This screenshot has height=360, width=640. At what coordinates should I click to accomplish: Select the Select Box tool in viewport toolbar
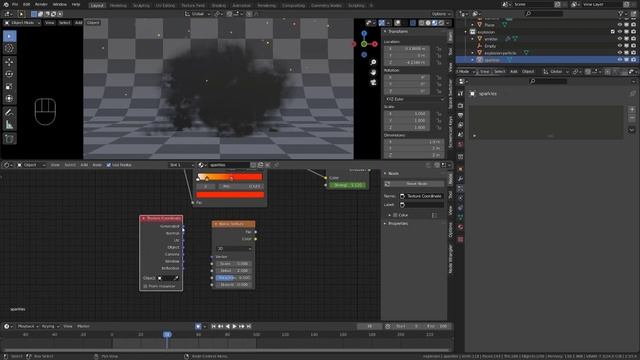(9, 36)
